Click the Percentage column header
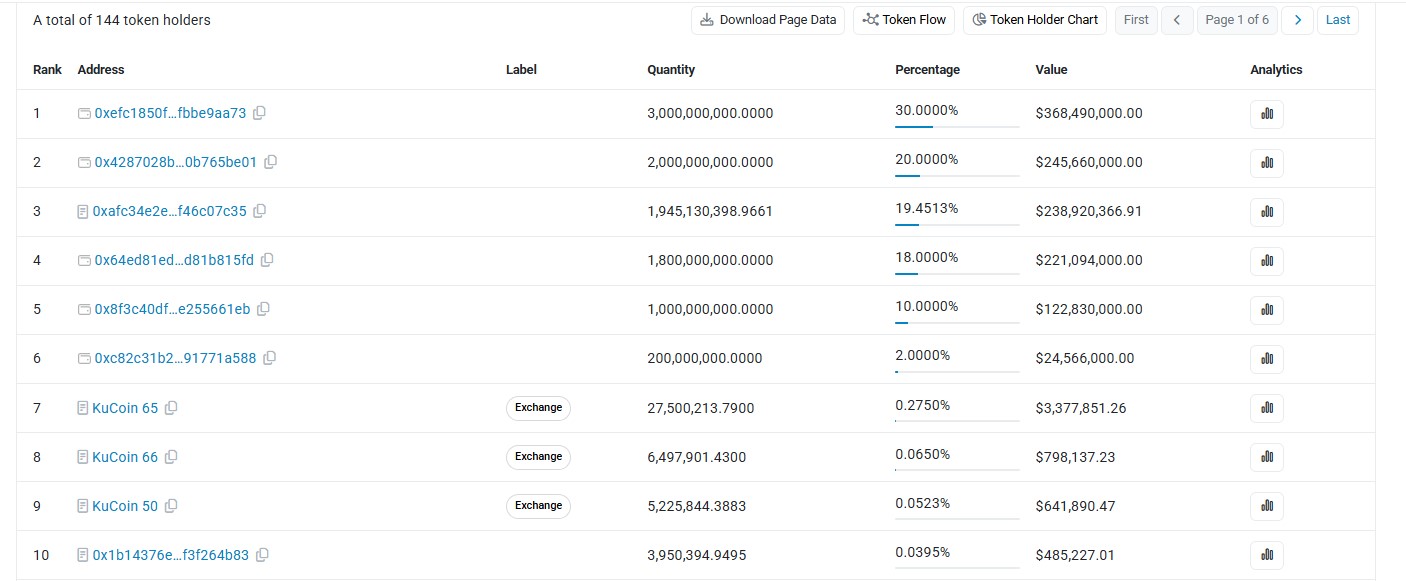Screen dimensions: 1406x581 [x=927, y=70]
